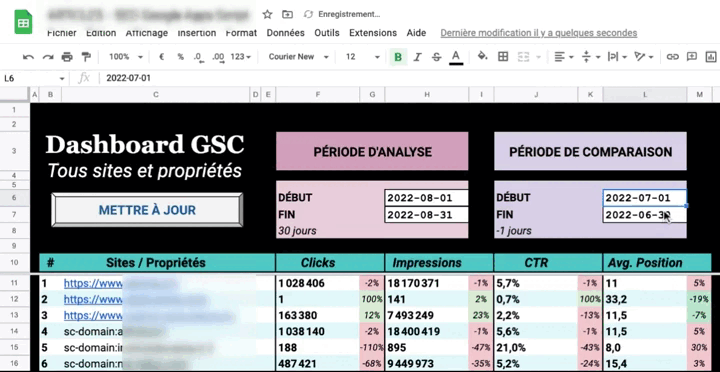Open the Insertion menu
Viewport: 720px width, 372px height.
pos(197,33)
